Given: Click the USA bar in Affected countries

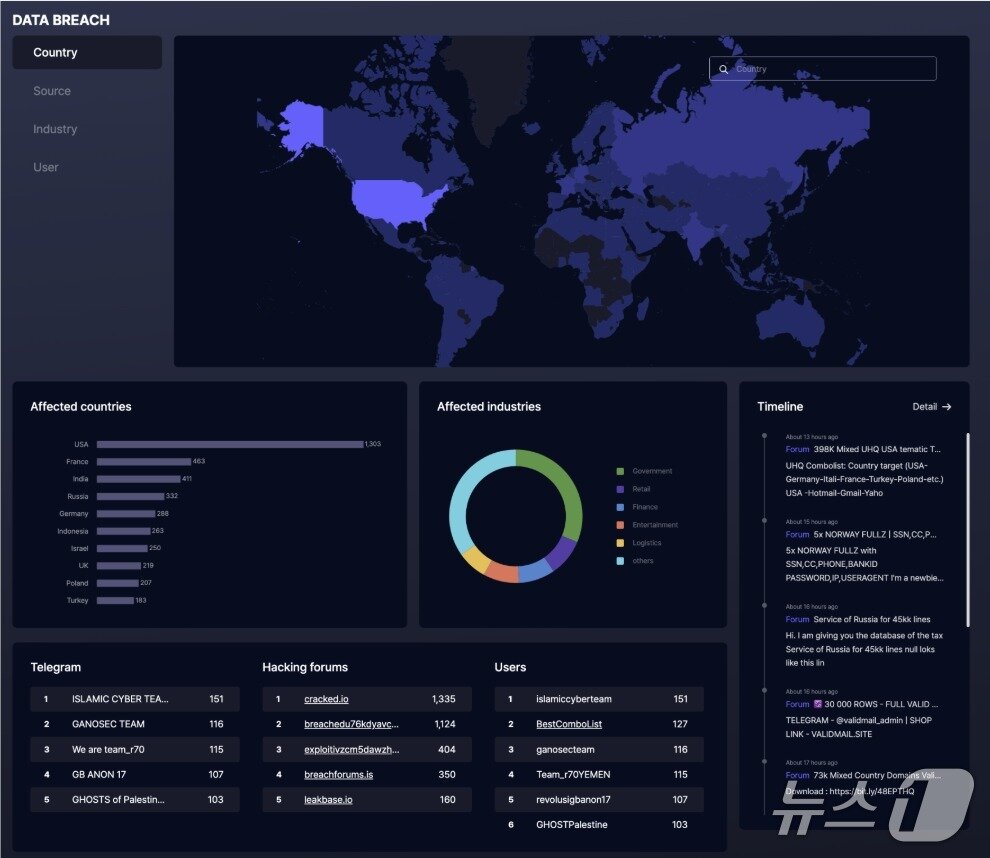Looking at the screenshot, I should click(x=229, y=444).
